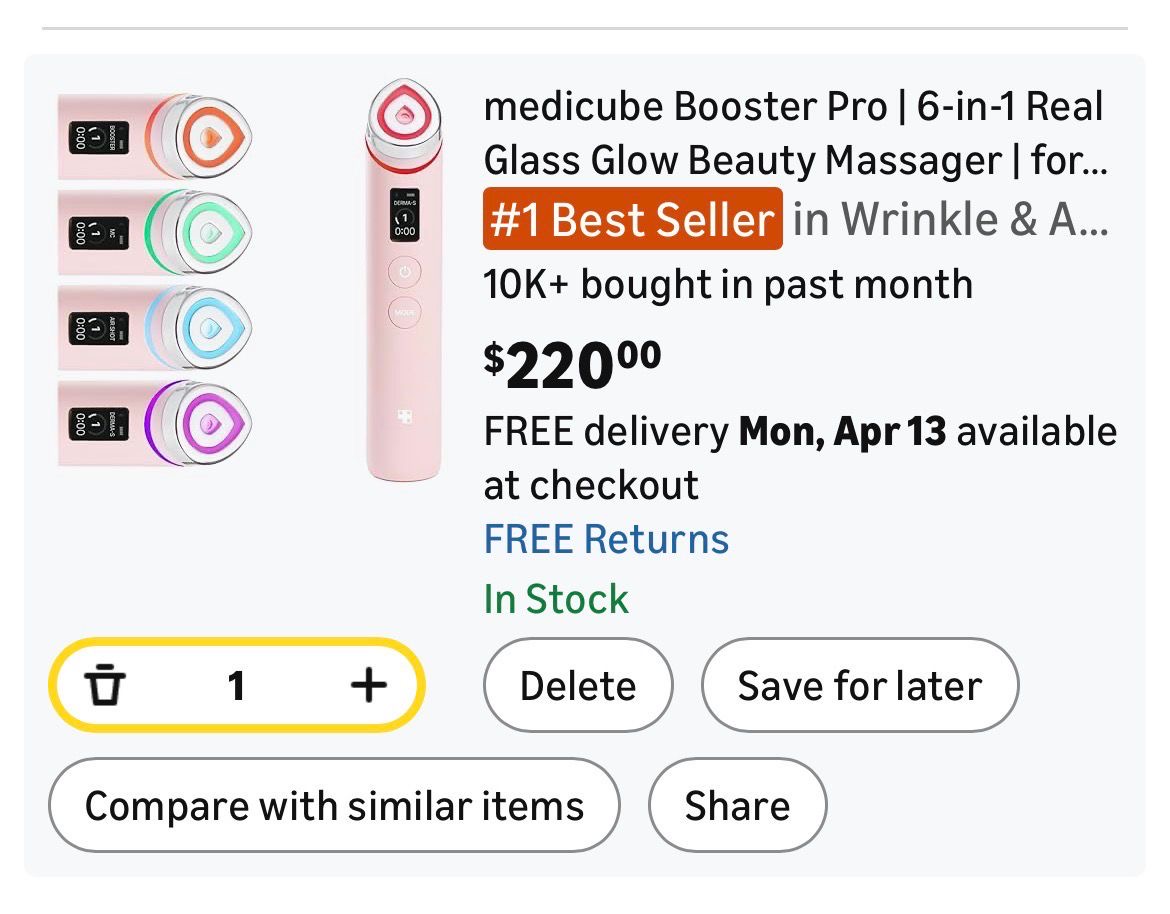This screenshot has height=914, width=1170.
Task: Select the orange-light device image
Action: 156,136
